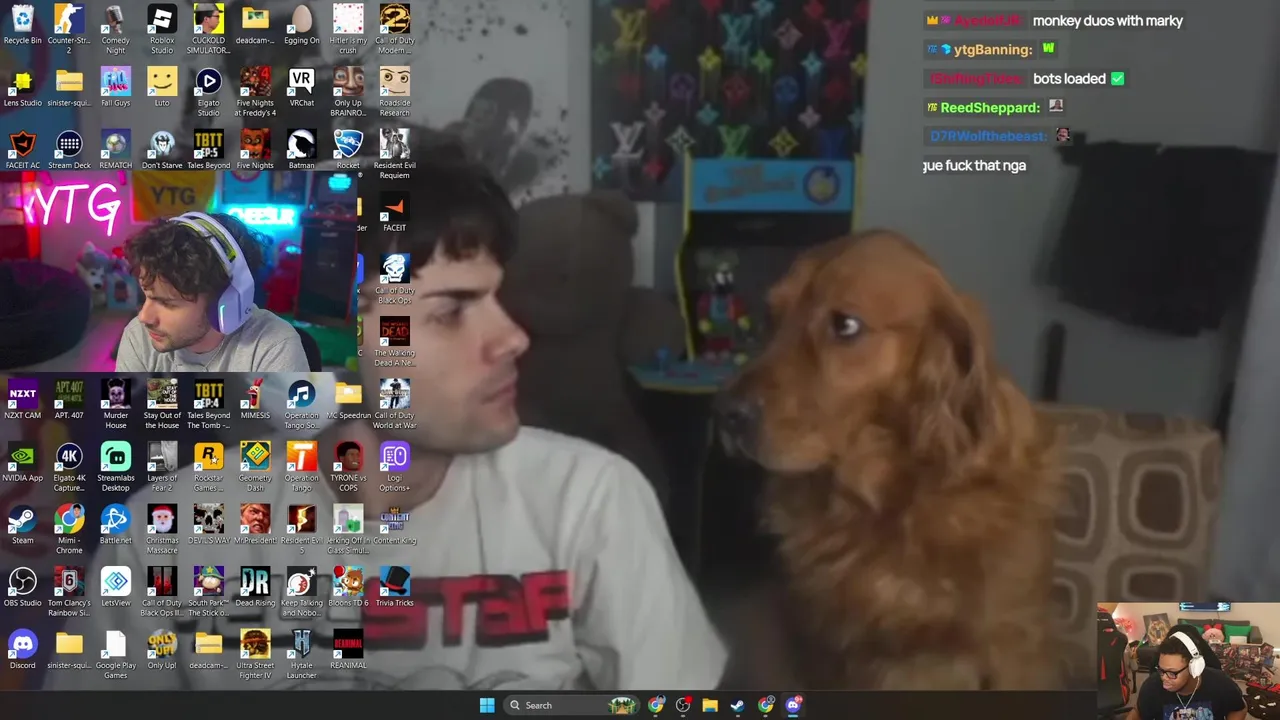Launch Call of Duty World at War
1280x720 pixels.
(394, 405)
